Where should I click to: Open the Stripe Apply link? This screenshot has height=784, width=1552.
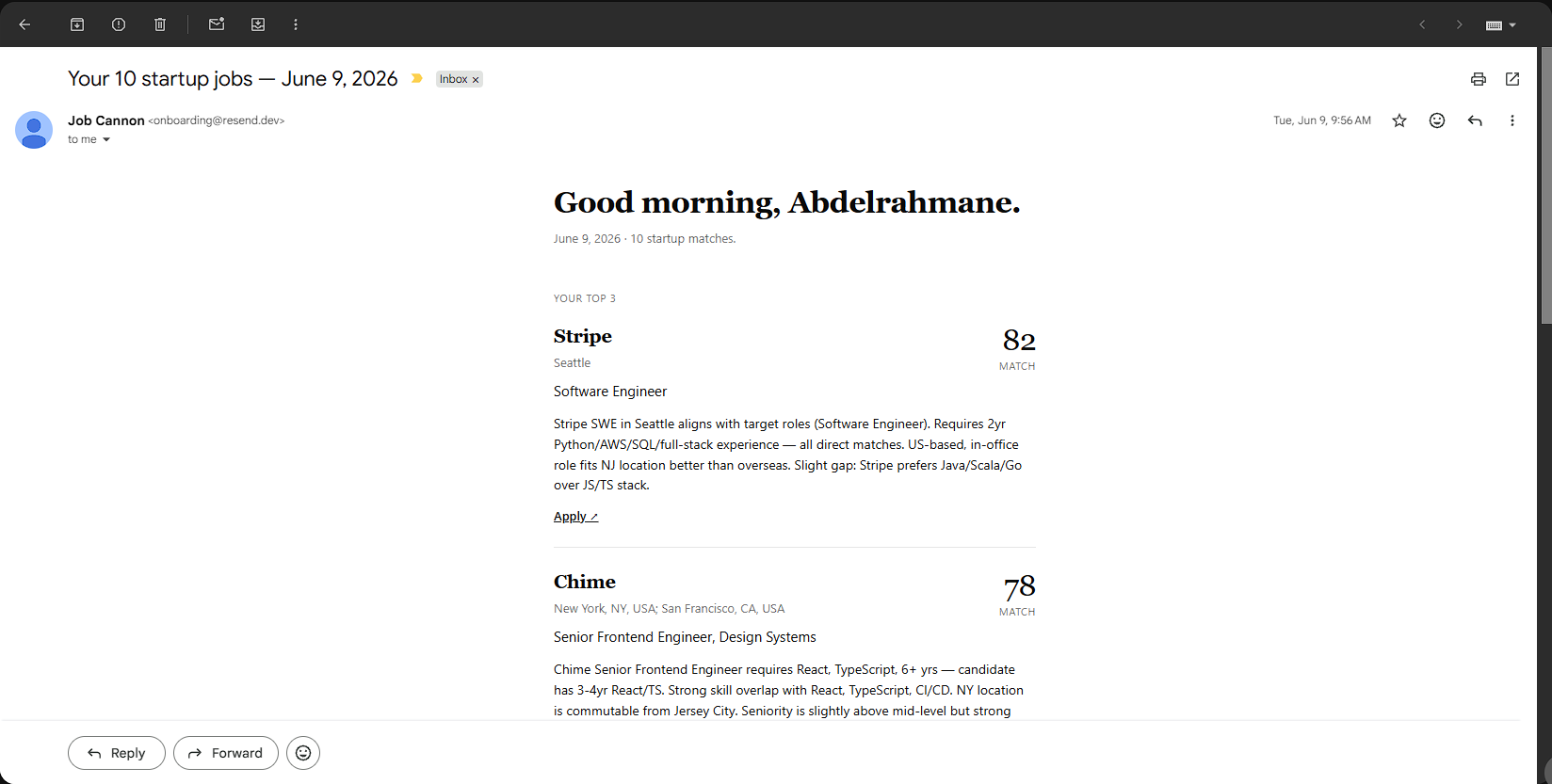575,517
